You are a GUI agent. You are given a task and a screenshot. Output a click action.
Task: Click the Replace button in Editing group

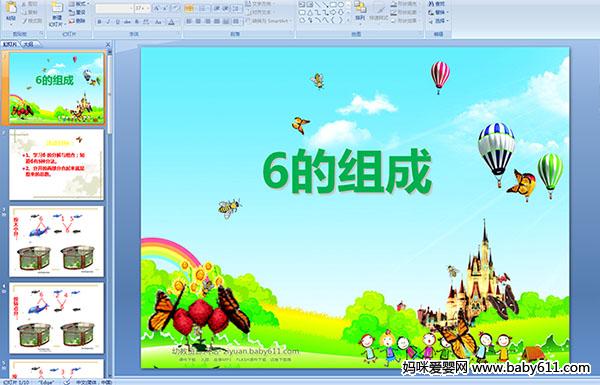[x=437, y=12]
